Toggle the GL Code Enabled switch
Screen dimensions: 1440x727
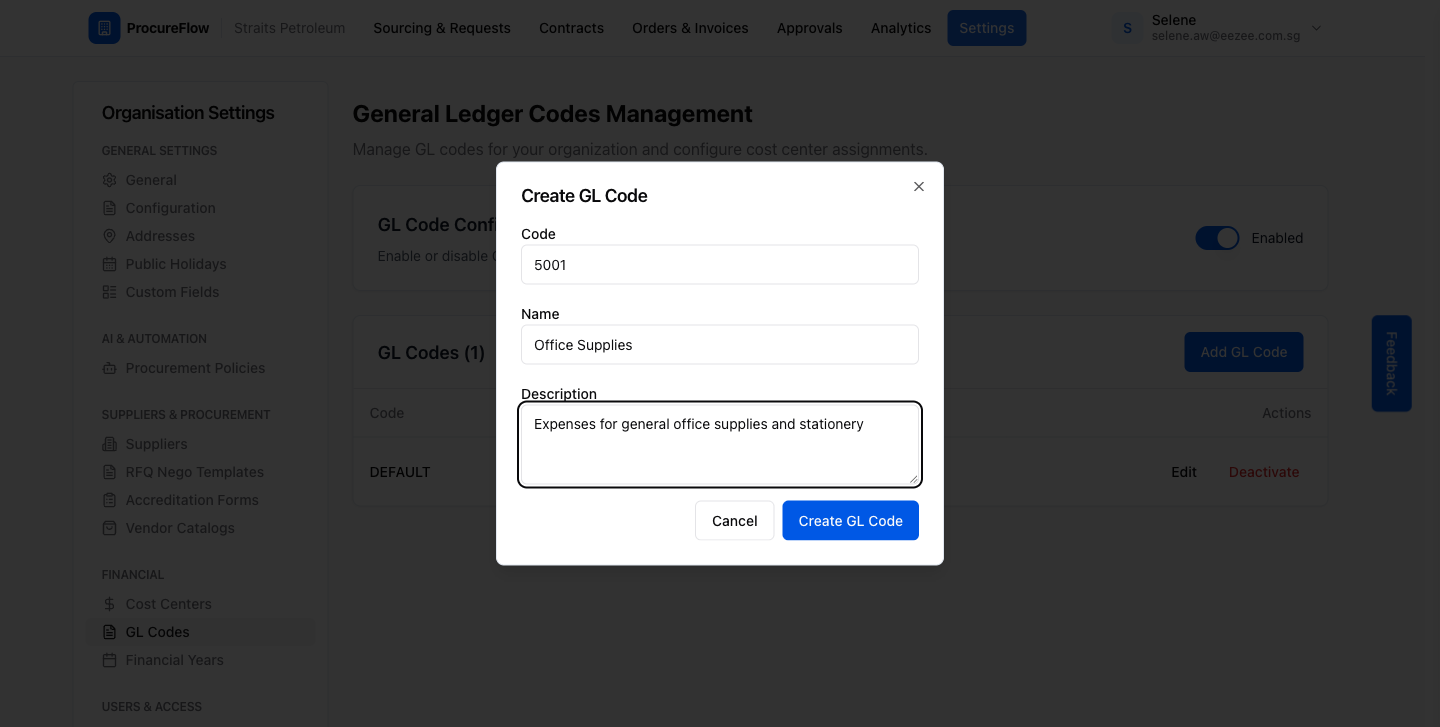point(1217,238)
